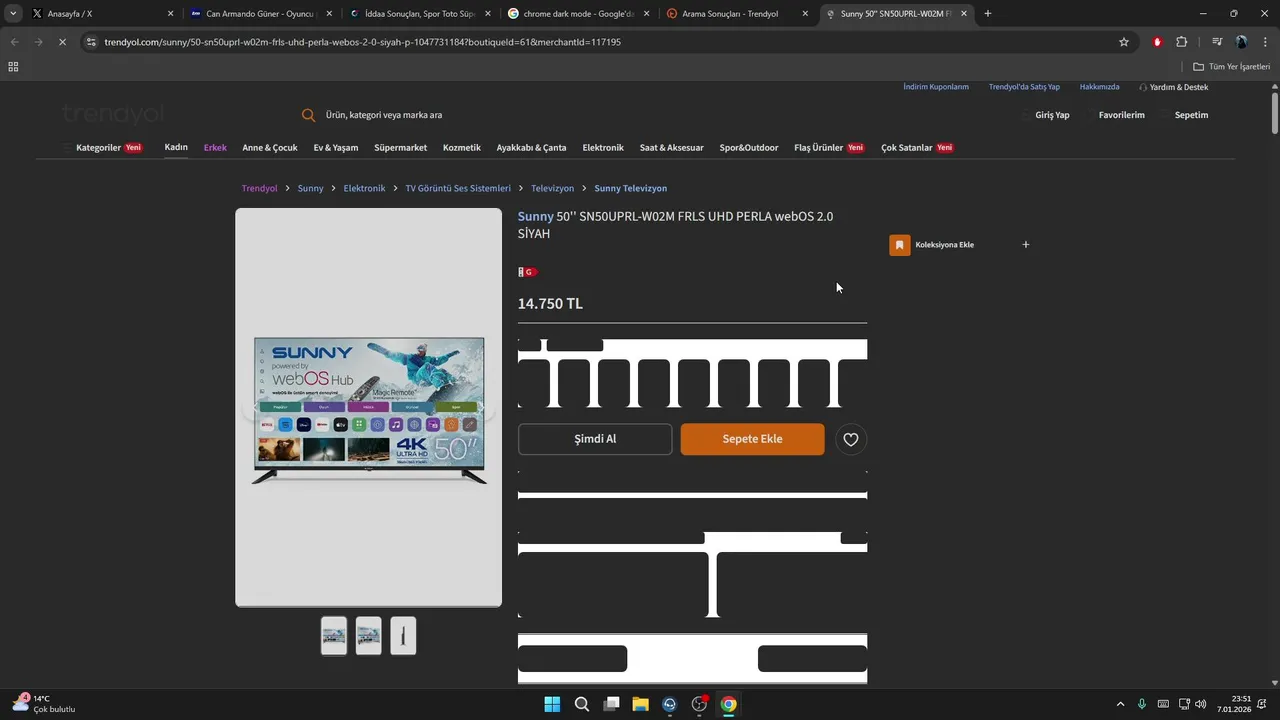Open Chrome extensions puzzle icon
This screenshot has width=1280, height=720.
1181,42
